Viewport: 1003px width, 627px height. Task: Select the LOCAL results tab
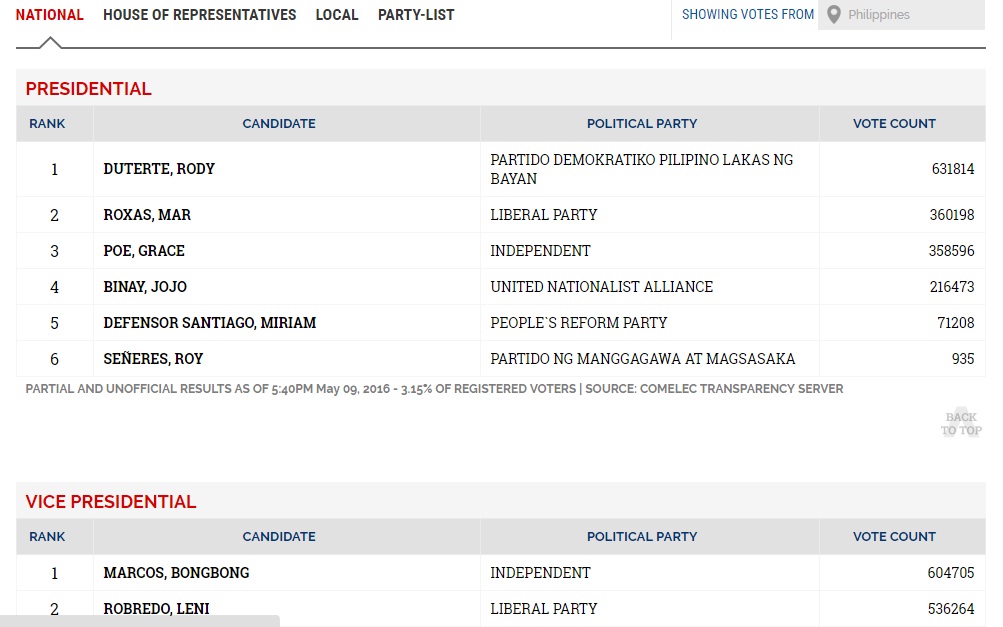[337, 15]
